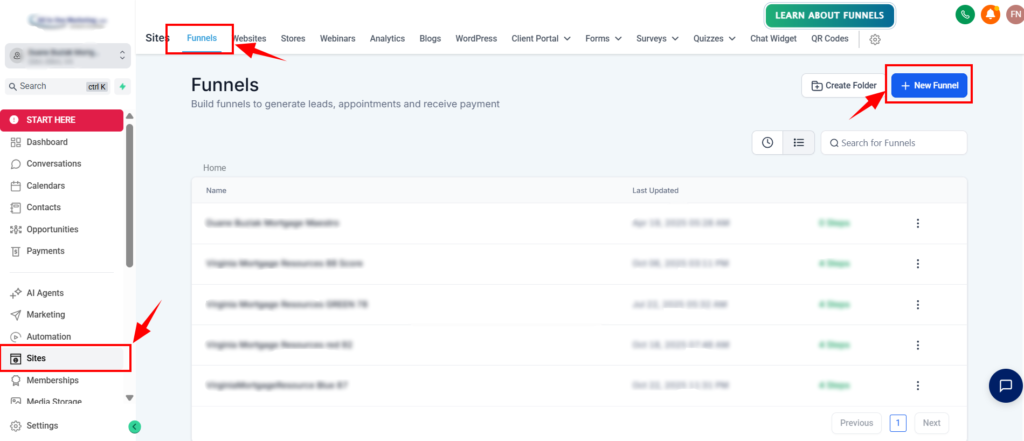Open the chat widget bubble icon
This screenshot has width=1024, height=441.
tap(1005, 385)
